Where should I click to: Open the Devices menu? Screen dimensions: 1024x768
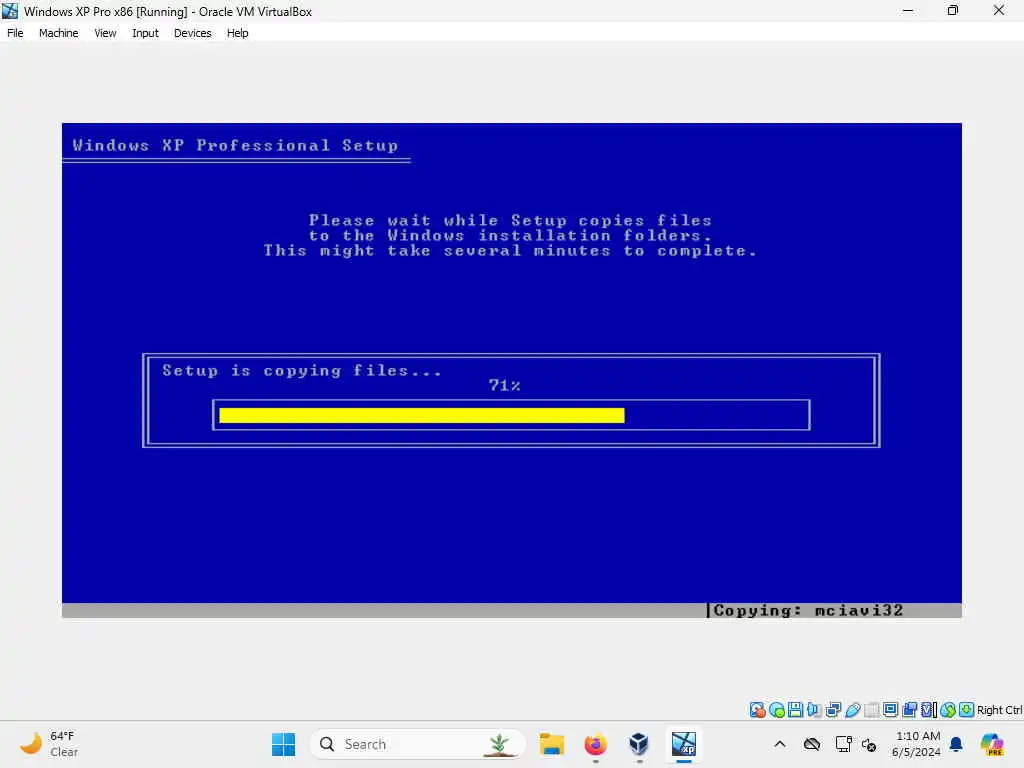pyautogui.click(x=192, y=33)
